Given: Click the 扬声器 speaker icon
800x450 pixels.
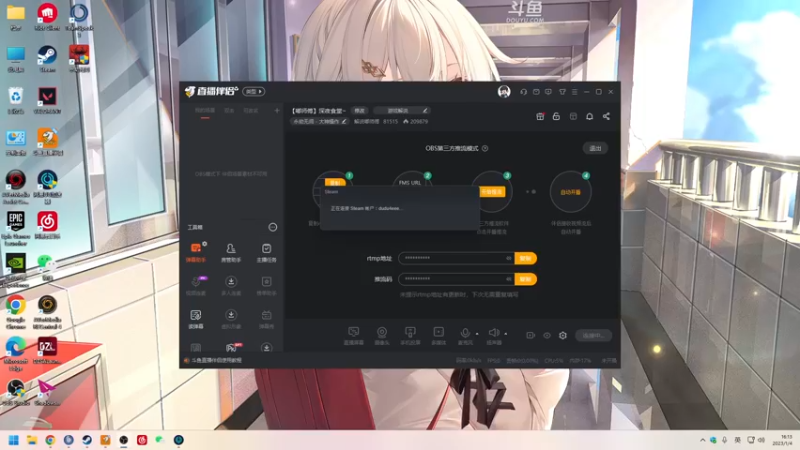Looking at the screenshot, I should (x=494, y=333).
